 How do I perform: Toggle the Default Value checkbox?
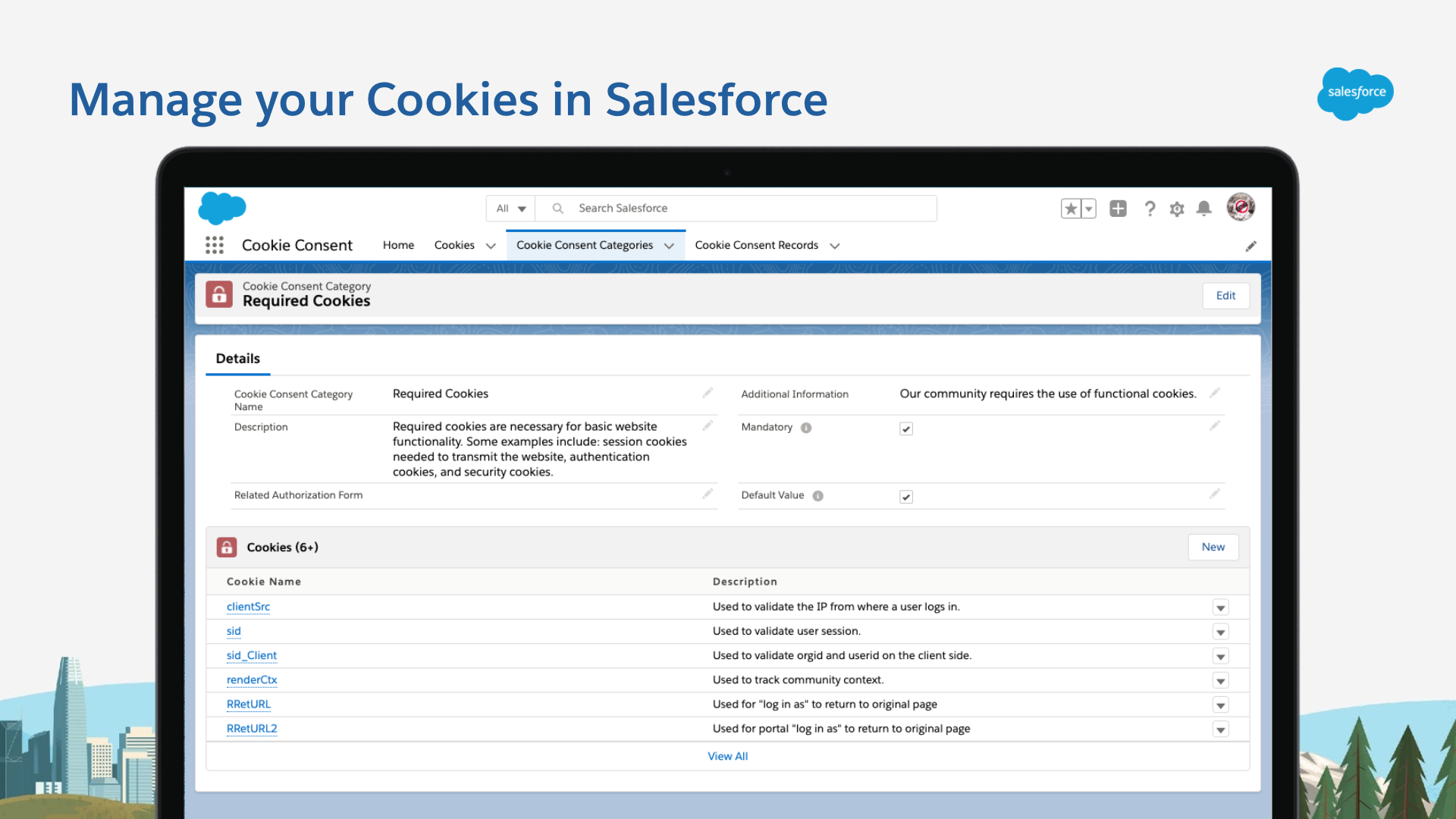[906, 497]
